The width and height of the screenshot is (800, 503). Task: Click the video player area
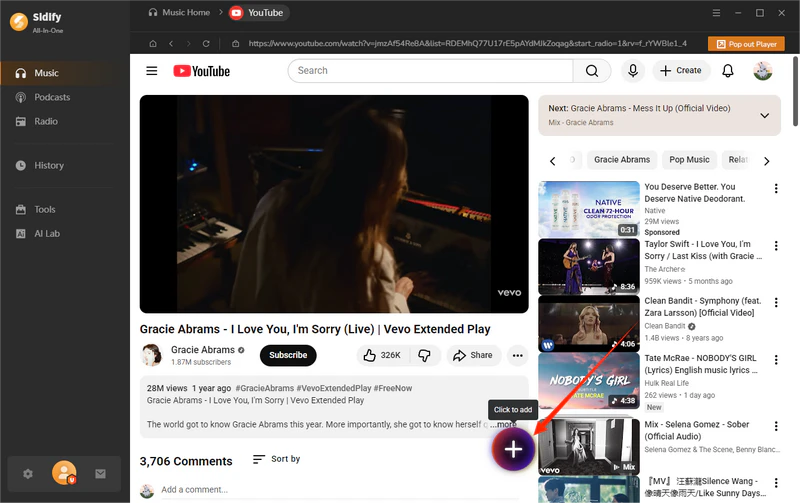tap(334, 204)
